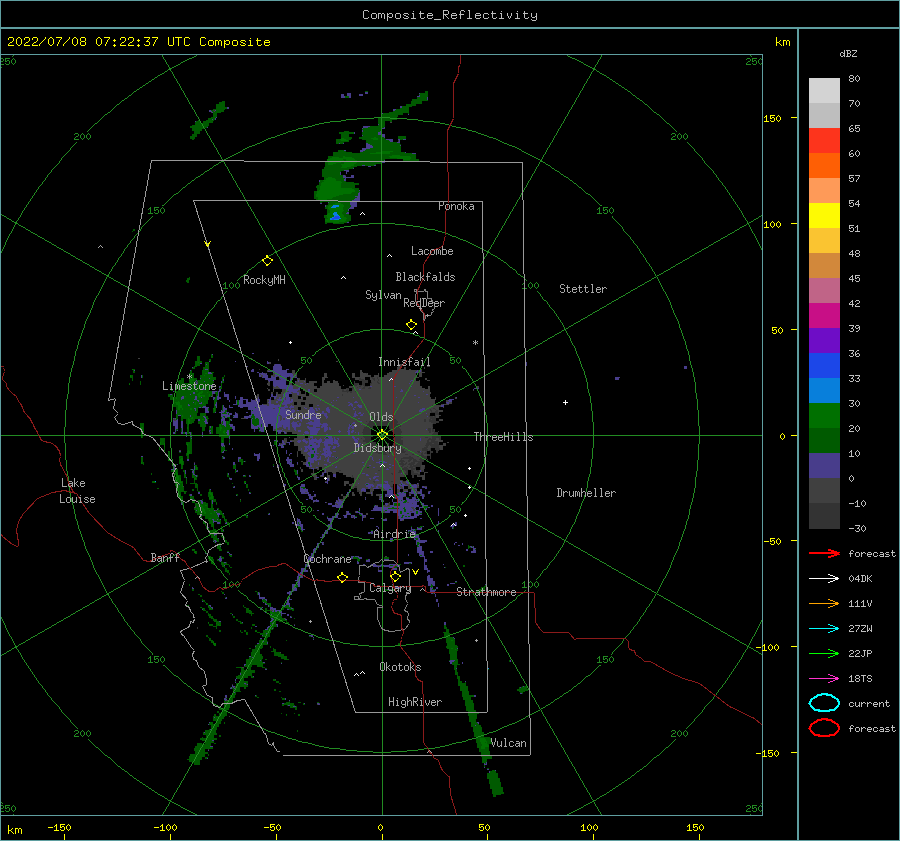The height and width of the screenshot is (841, 900).
Task: Click the Olds town label
Action: tap(381, 417)
